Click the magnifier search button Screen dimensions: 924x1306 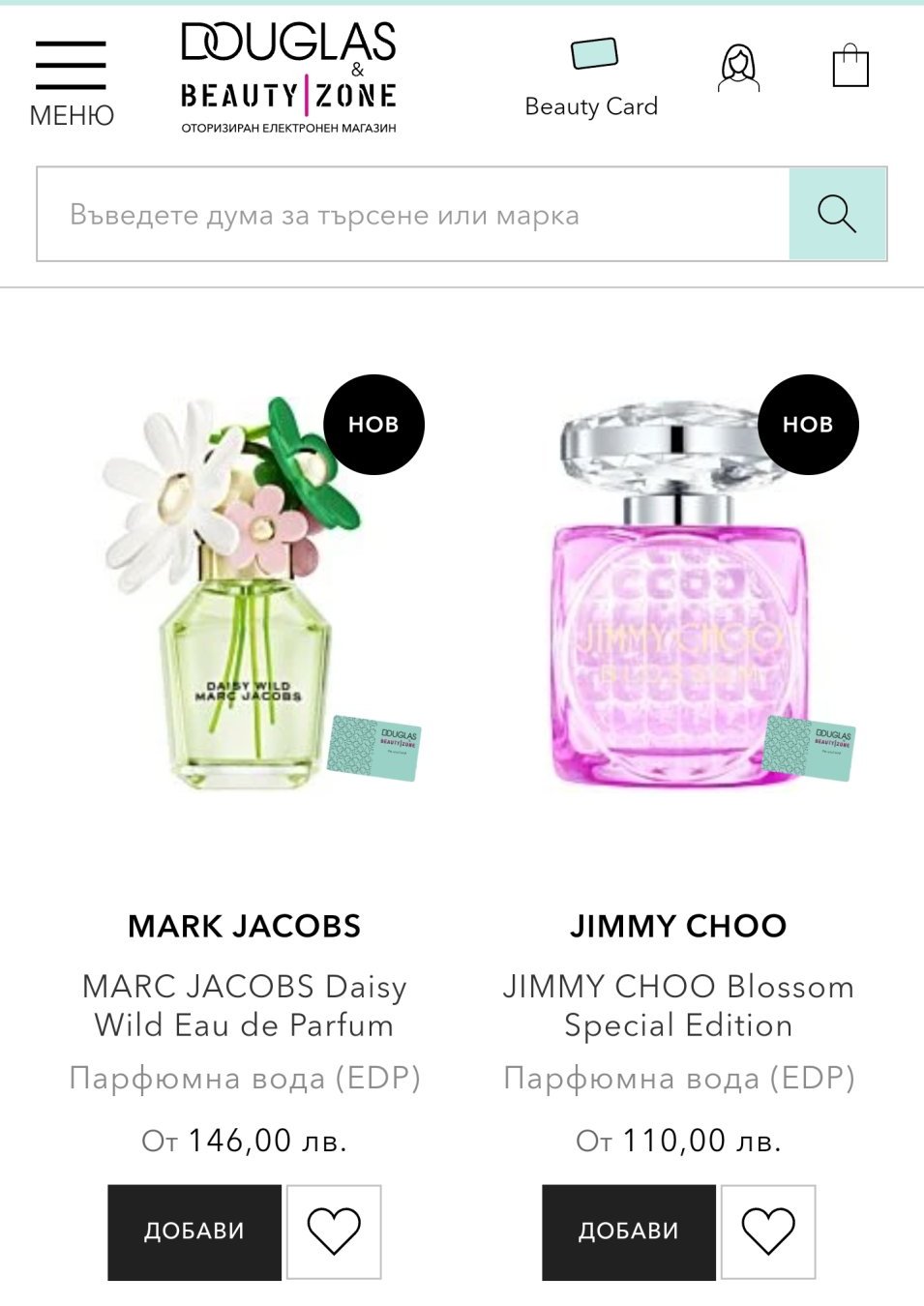[837, 214]
